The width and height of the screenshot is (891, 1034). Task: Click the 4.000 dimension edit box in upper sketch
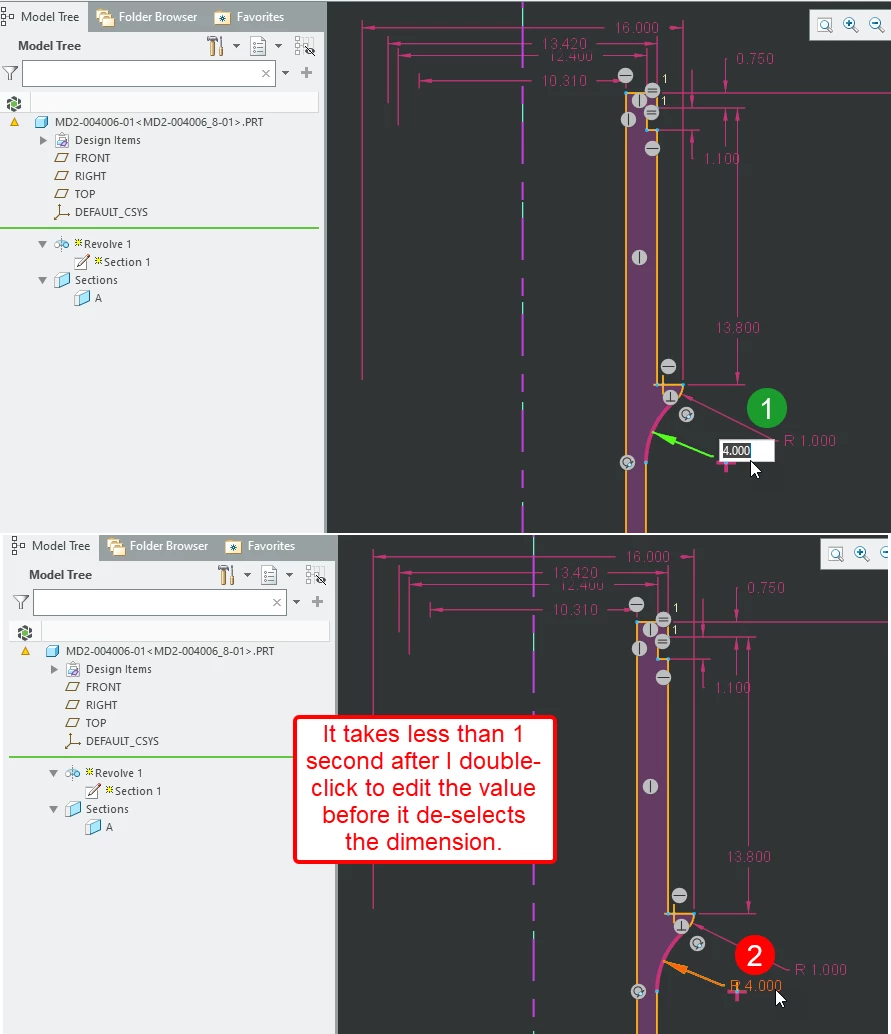tap(747, 450)
